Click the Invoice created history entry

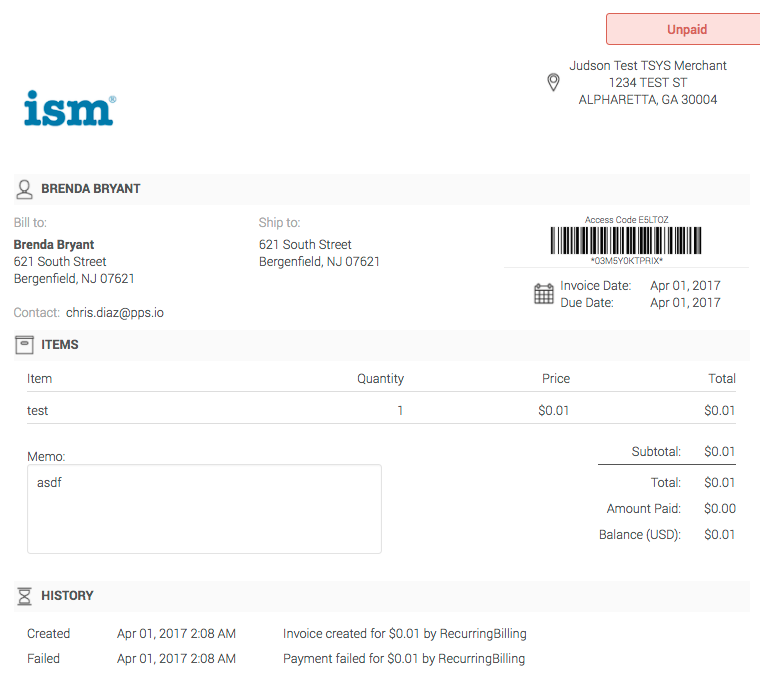click(404, 634)
